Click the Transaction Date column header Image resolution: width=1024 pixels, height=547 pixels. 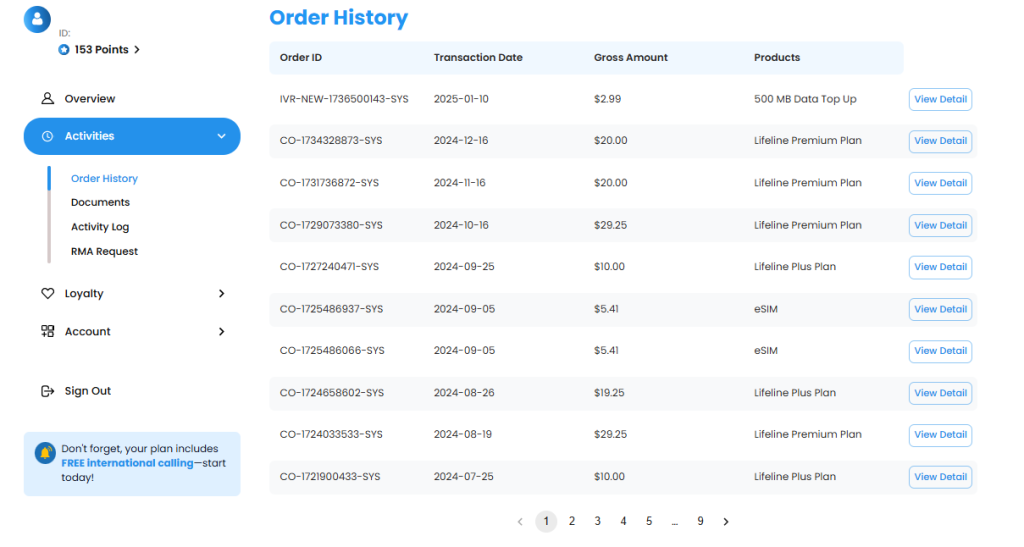click(478, 57)
